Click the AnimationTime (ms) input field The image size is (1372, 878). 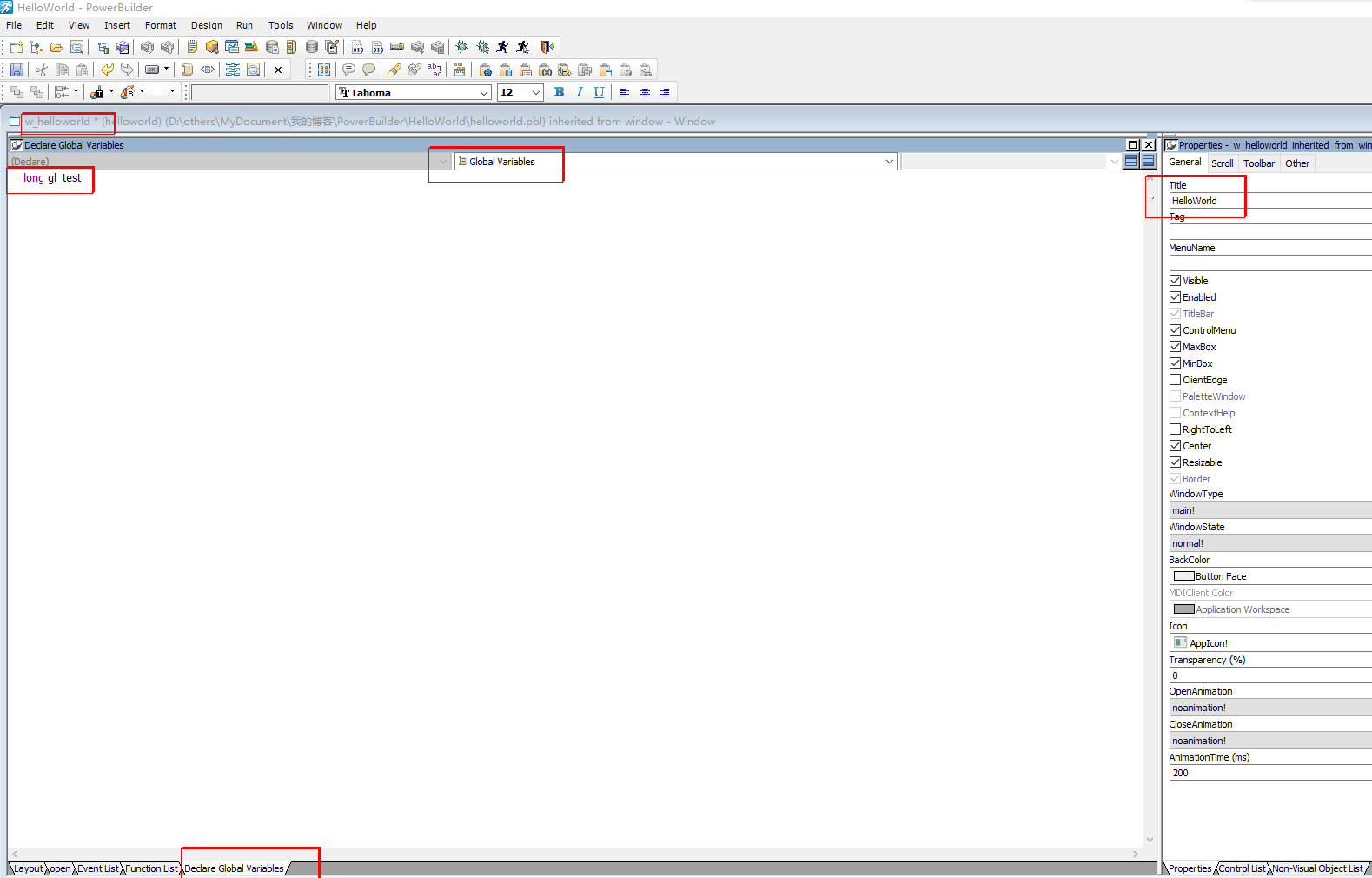[1270, 773]
